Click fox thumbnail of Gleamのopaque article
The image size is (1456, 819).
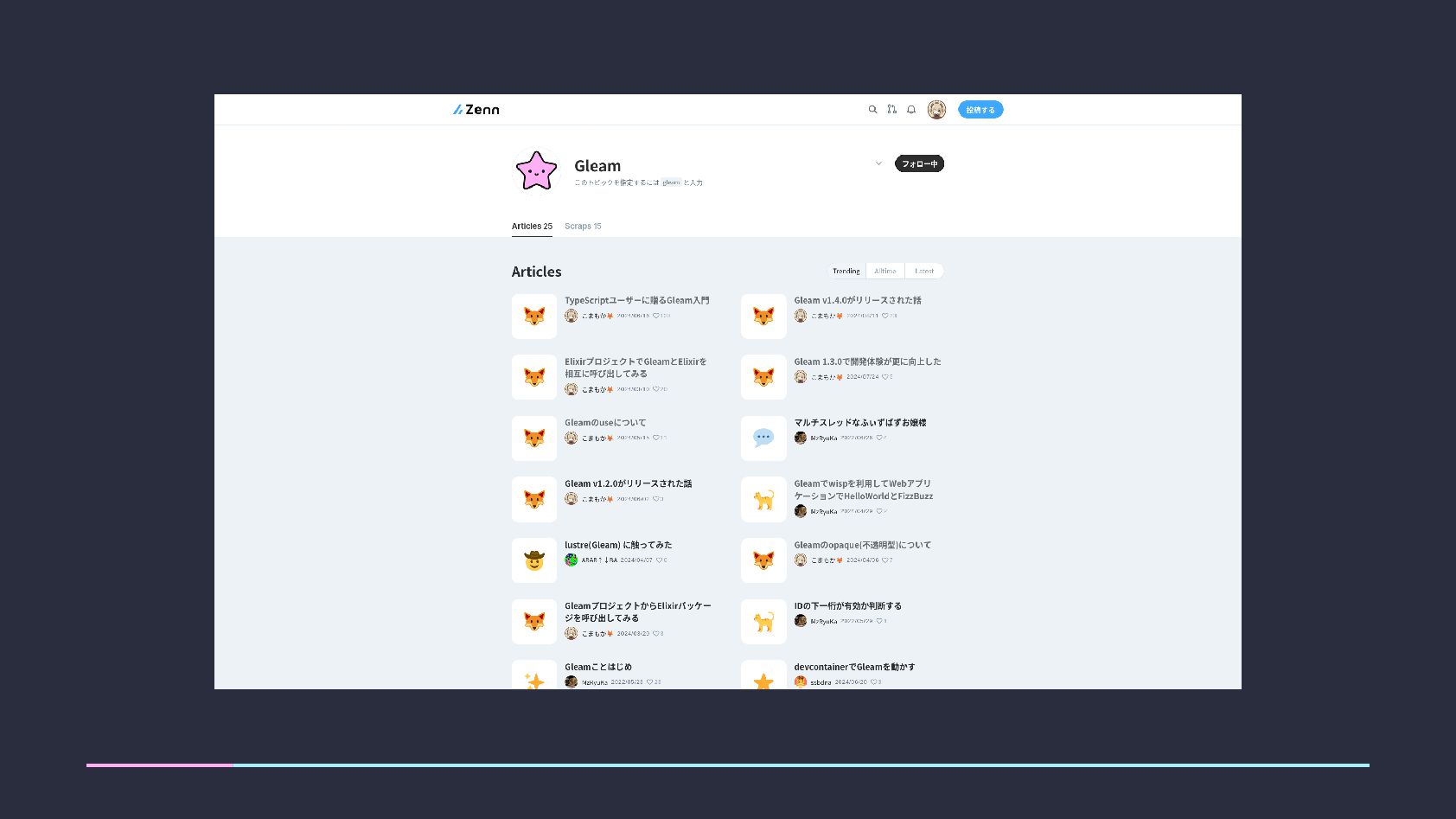(763, 560)
